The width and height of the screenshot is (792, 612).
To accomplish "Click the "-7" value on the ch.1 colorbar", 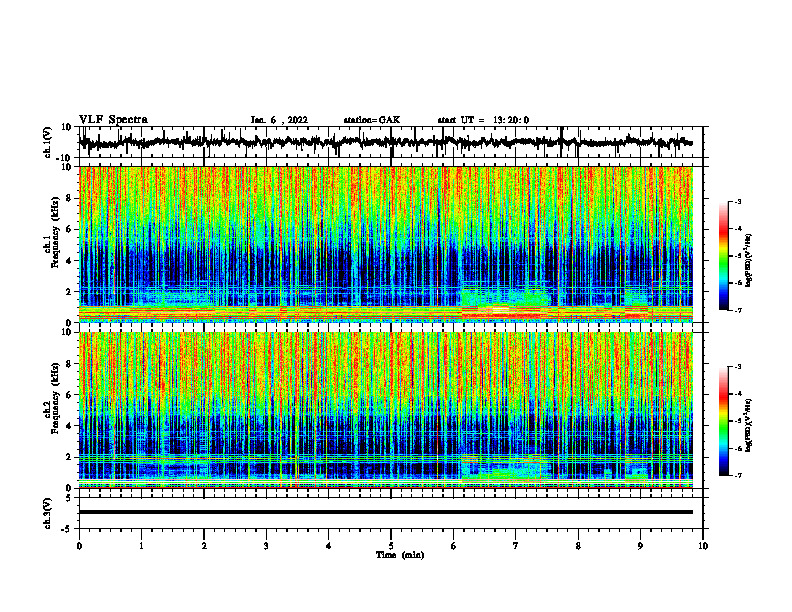I will 738,310.
